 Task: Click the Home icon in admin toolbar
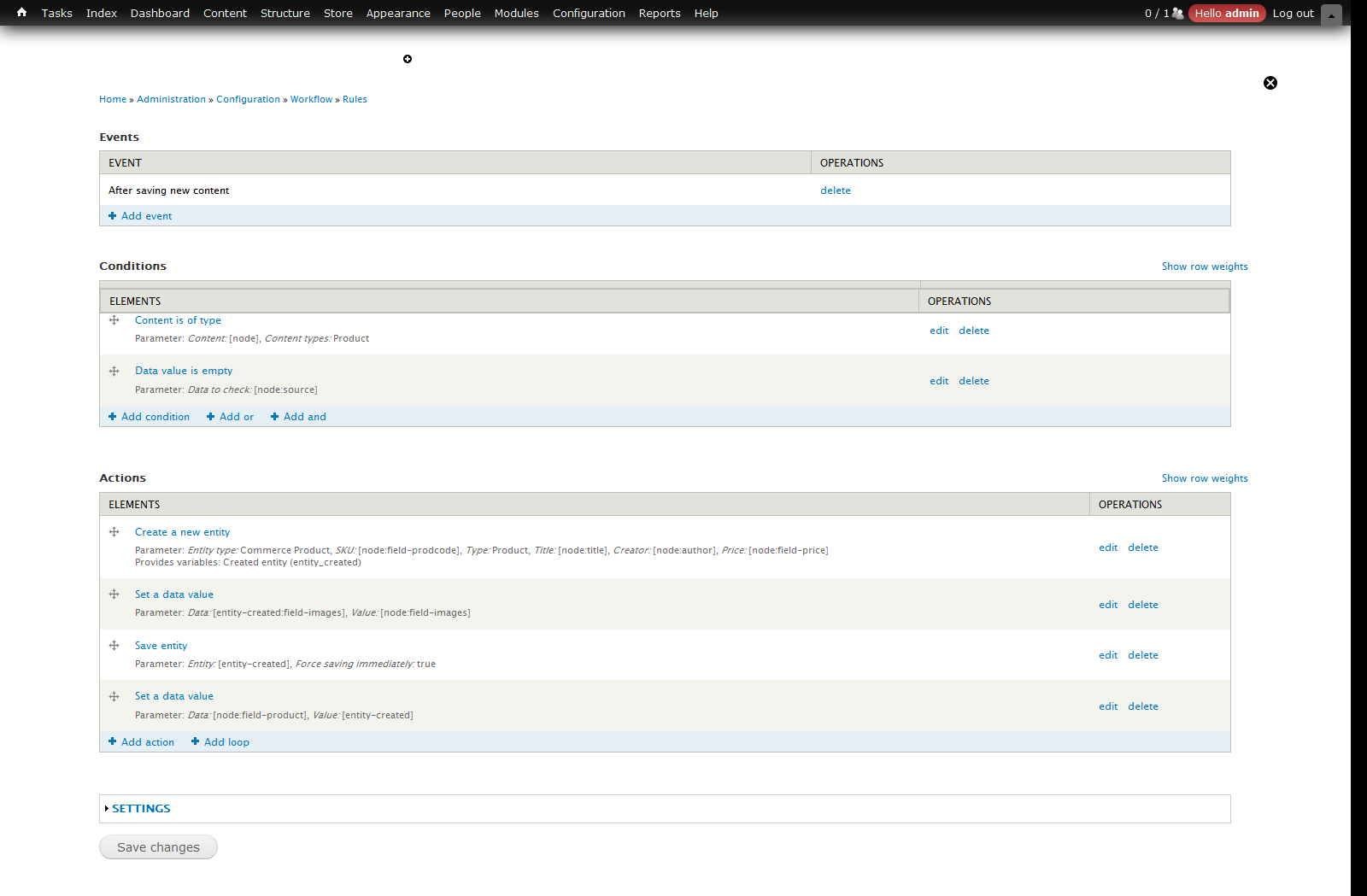[x=21, y=13]
